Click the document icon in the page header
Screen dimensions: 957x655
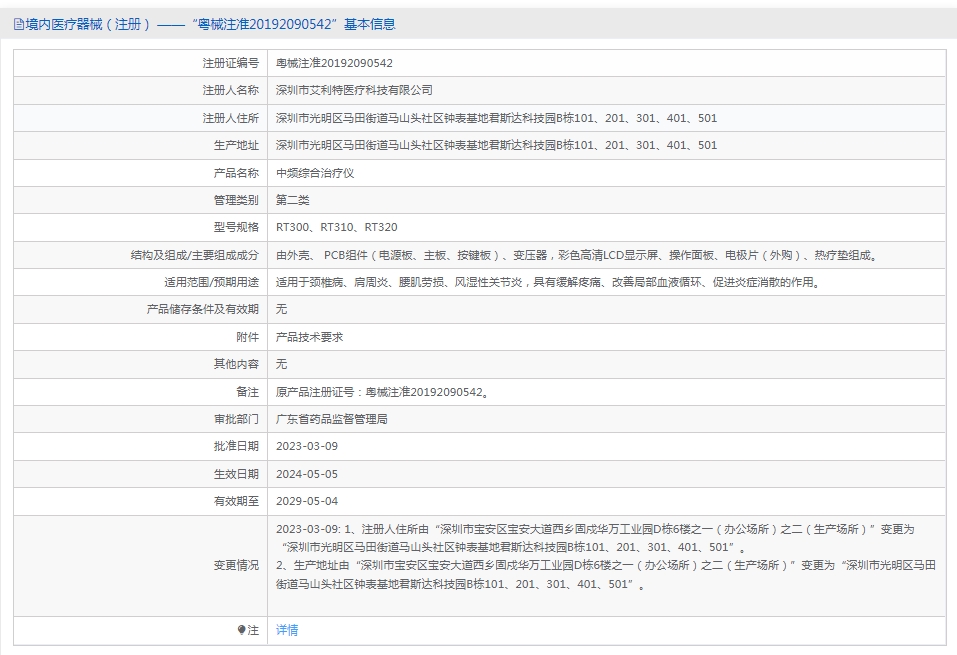click(x=19, y=24)
